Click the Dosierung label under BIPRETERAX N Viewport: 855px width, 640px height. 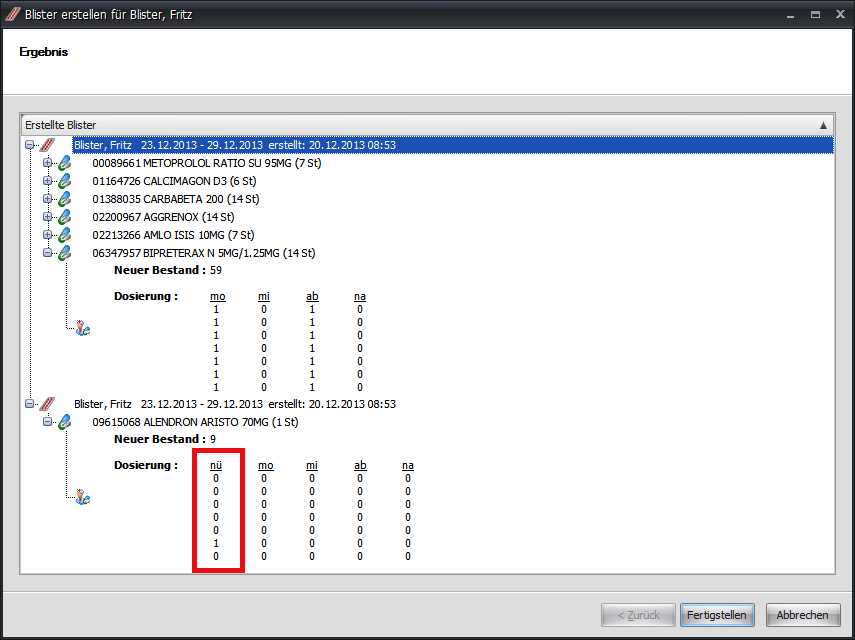click(x=146, y=296)
